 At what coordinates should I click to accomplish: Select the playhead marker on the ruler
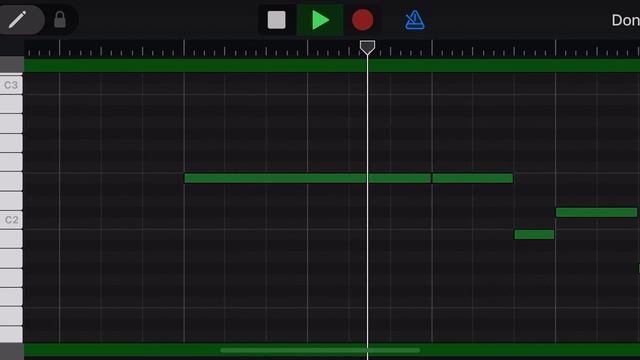pos(367,47)
